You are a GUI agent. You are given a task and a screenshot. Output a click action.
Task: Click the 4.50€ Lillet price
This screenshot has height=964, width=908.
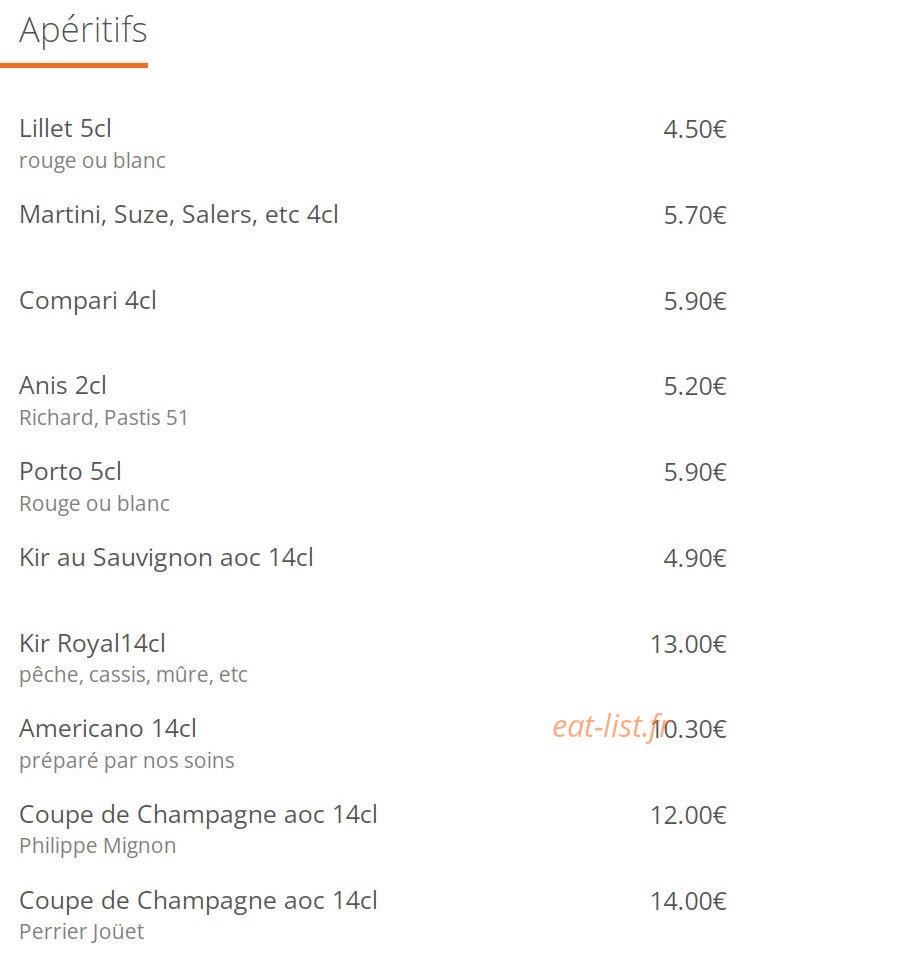[695, 129]
